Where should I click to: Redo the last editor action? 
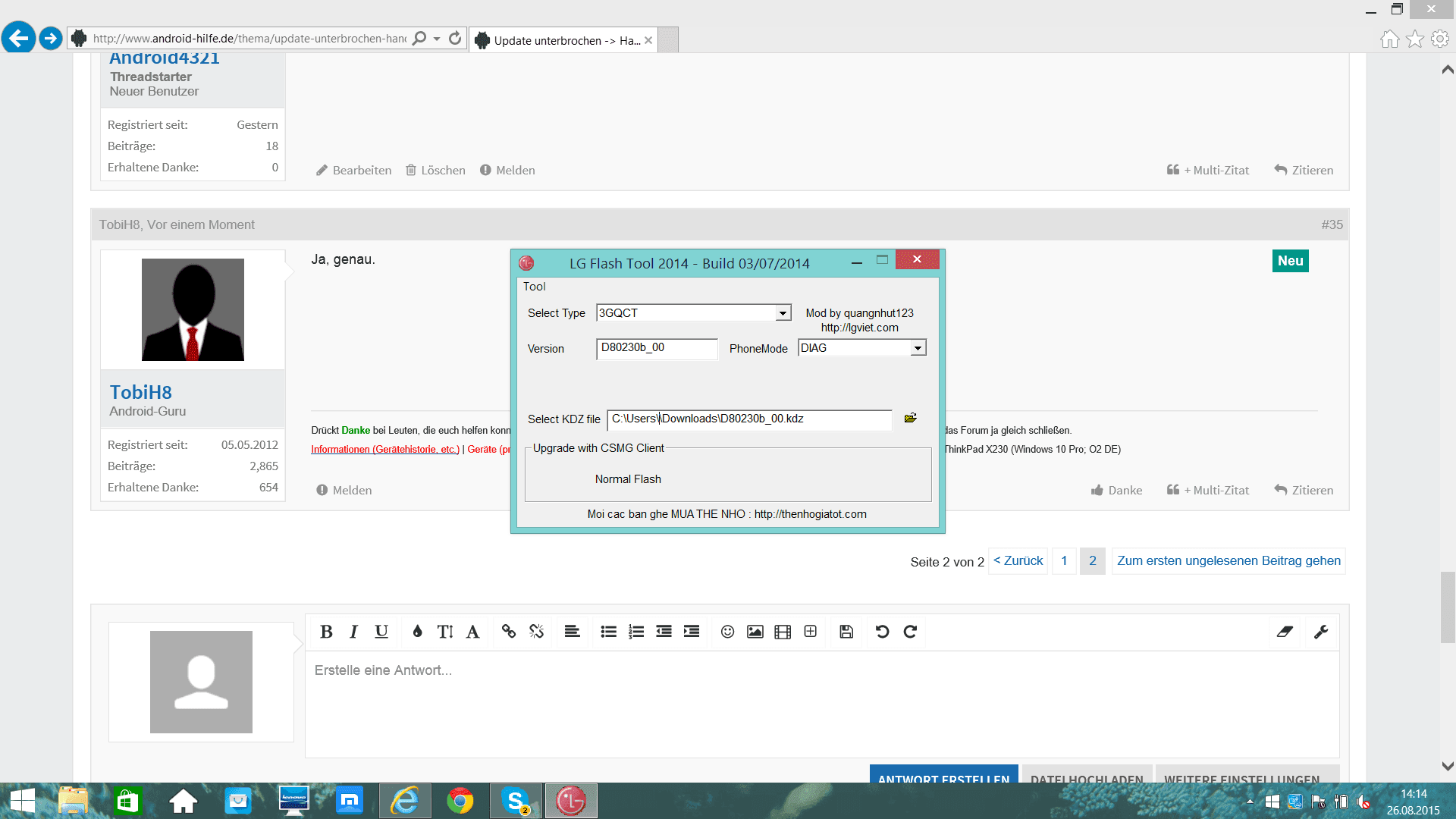click(x=910, y=632)
